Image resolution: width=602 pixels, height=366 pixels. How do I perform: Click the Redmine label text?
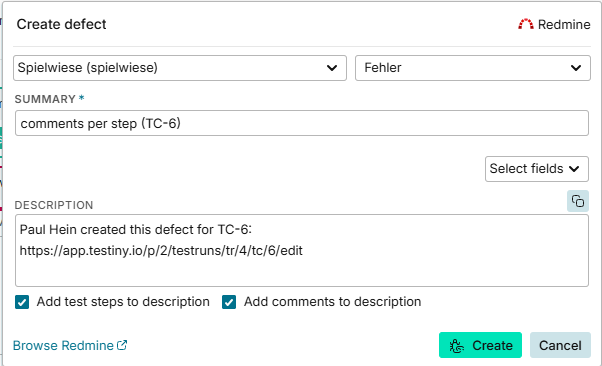pos(564,25)
